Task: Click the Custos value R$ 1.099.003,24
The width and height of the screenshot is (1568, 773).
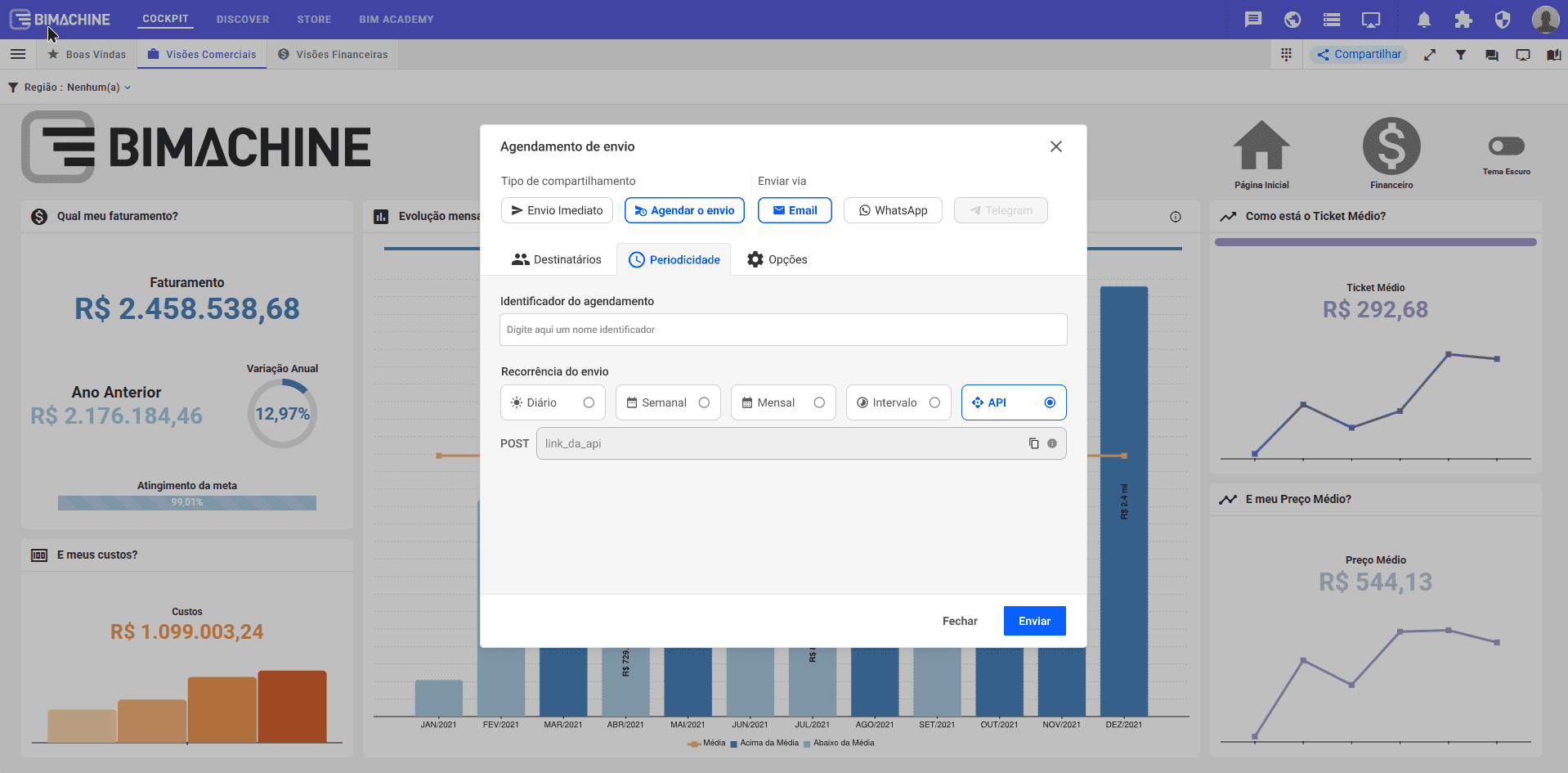Action: pyautogui.click(x=187, y=632)
